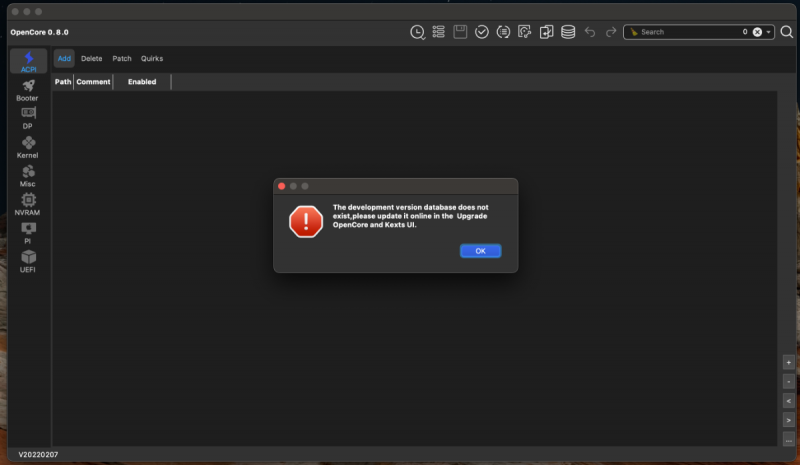
Task: Save config with floppy disk icon
Action: (x=460, y=32)
